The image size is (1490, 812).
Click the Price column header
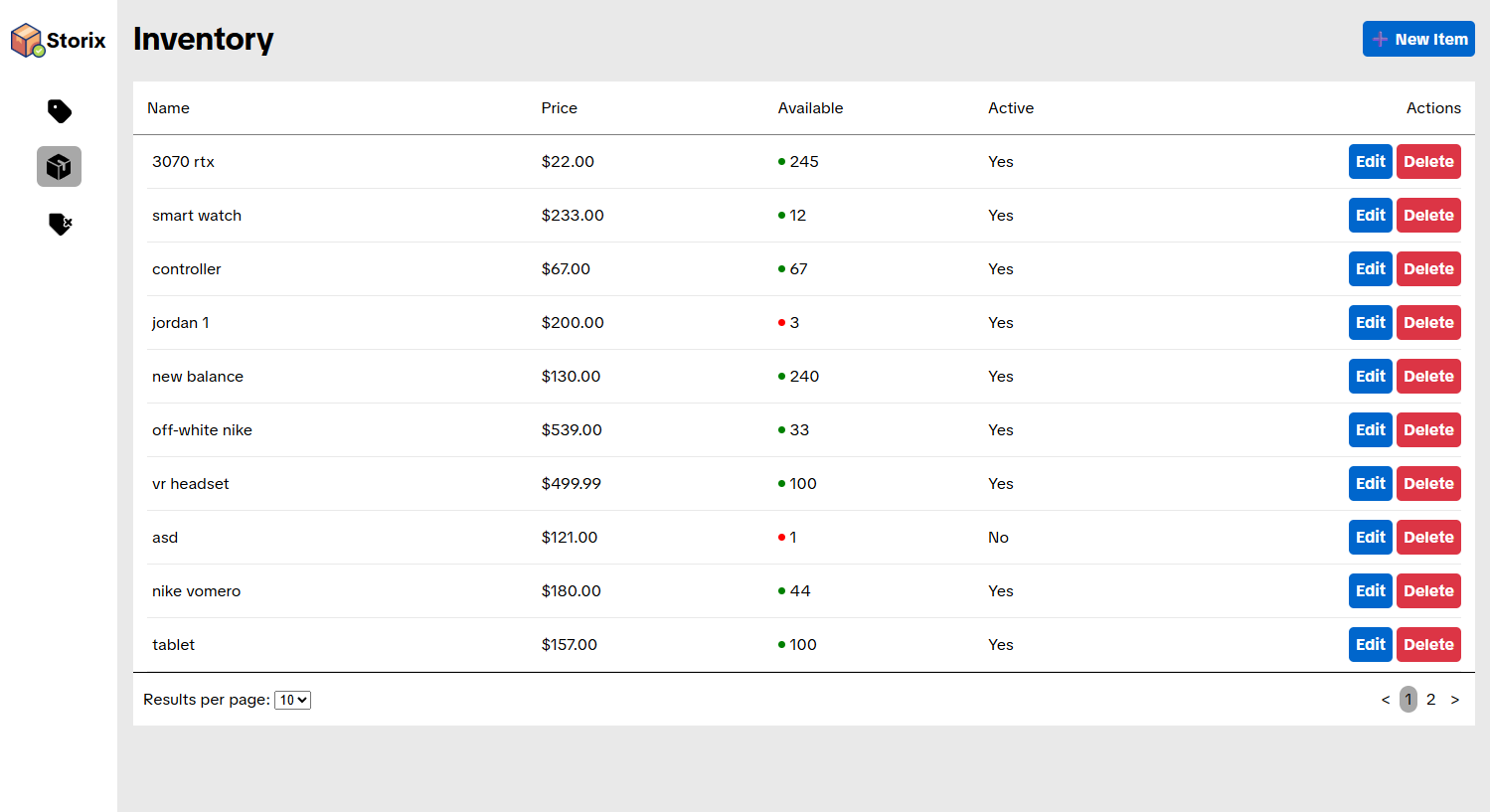[559, 108]
